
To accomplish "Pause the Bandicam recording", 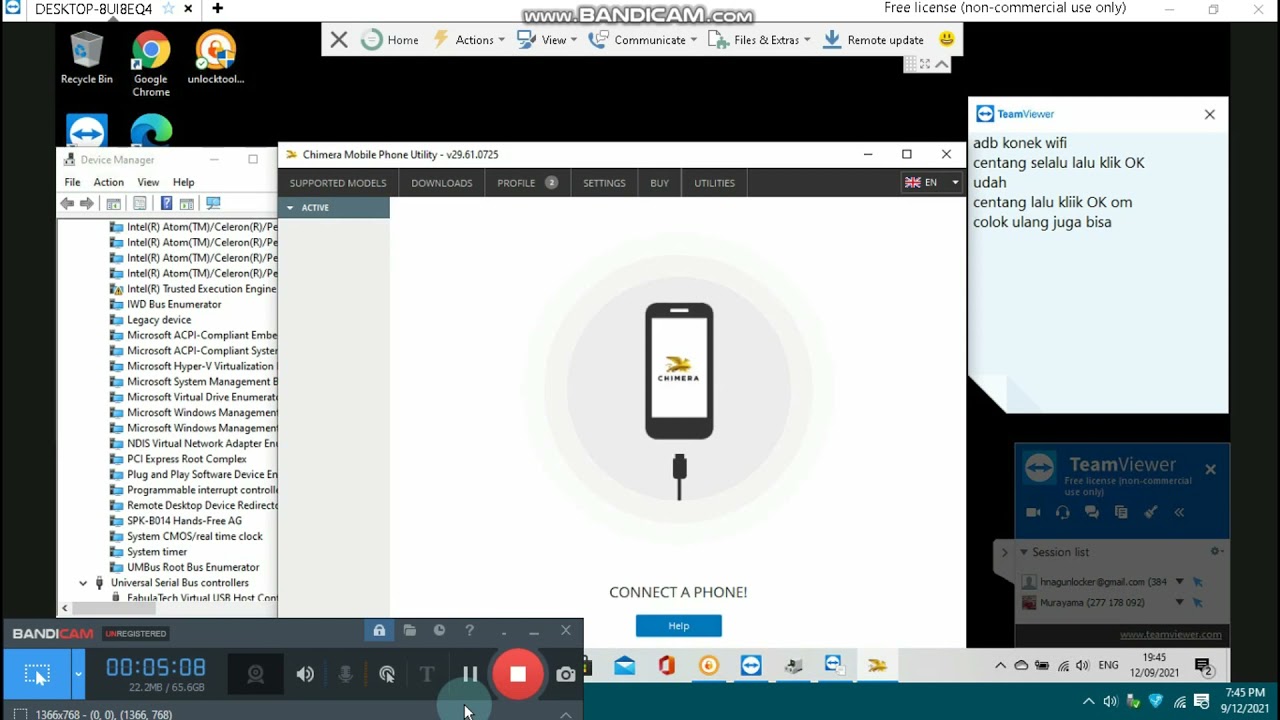I will point(470,674).
